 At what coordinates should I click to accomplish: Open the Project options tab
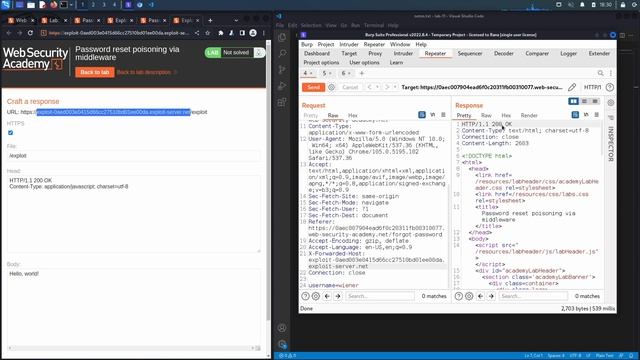click(321, 62)
